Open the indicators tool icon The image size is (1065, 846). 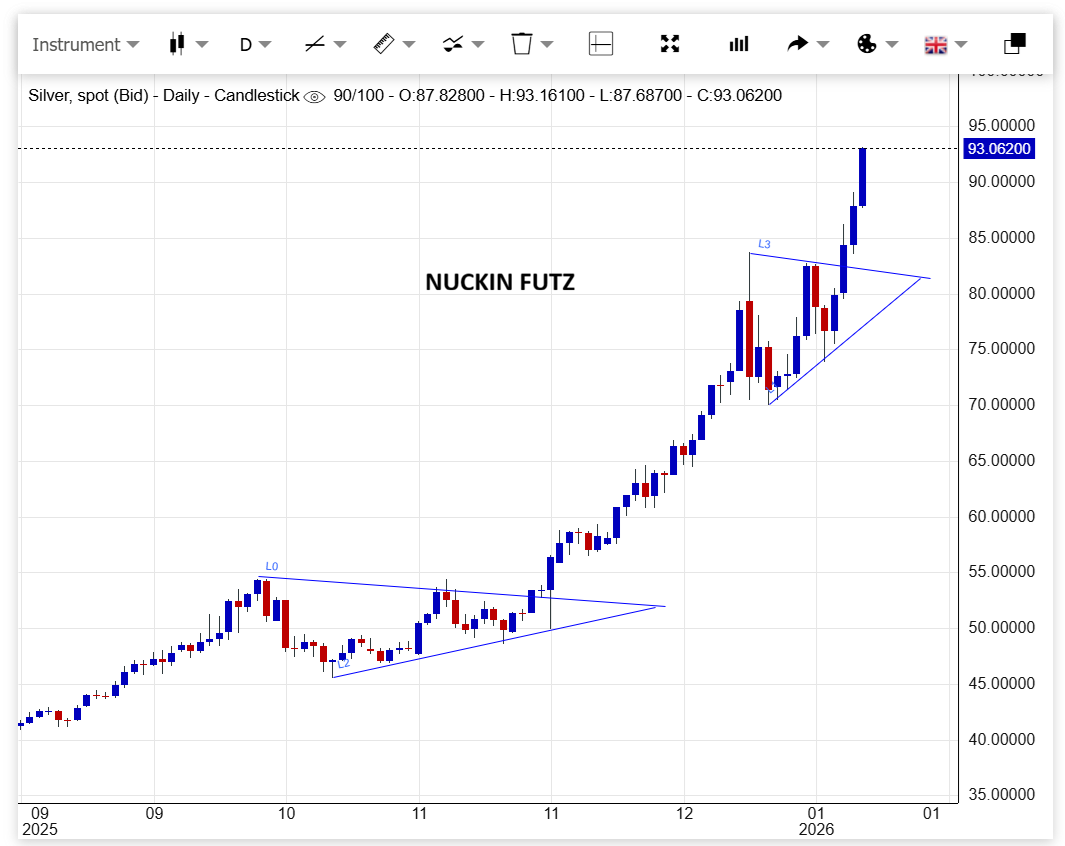pyautogui.click(x=453, y=44)
